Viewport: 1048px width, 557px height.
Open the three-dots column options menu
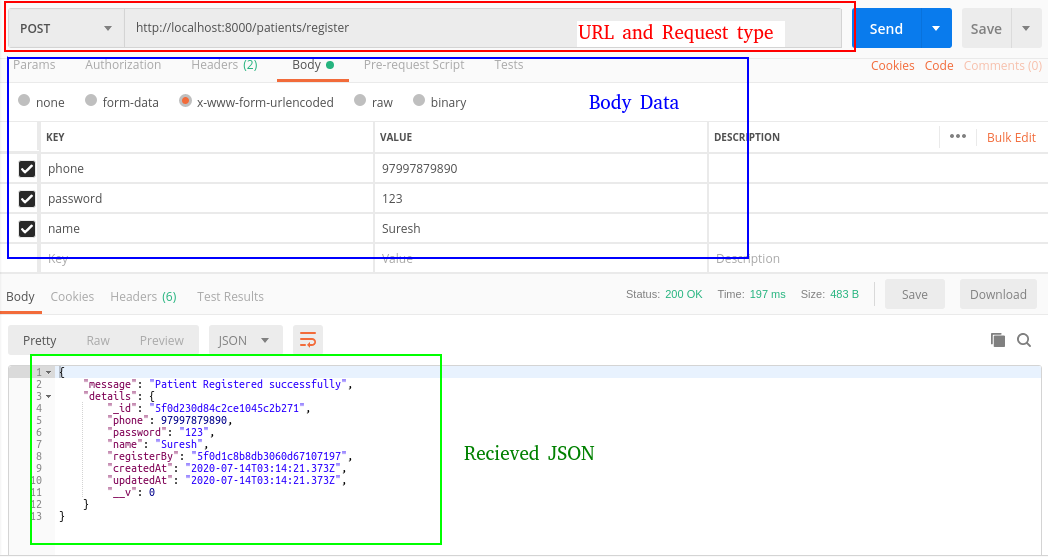958,136
